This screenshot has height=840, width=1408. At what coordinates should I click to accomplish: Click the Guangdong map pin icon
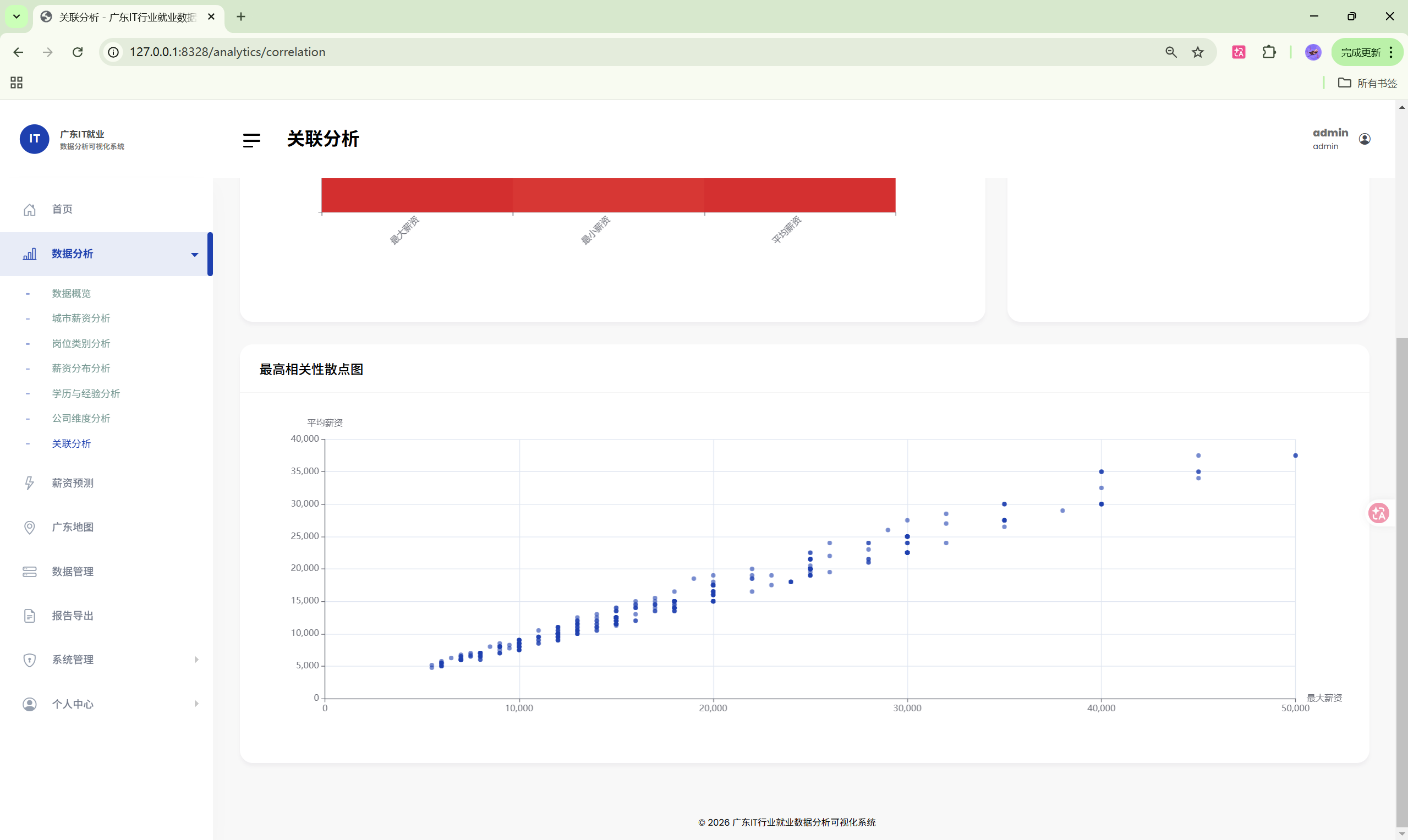click(30, 528)
